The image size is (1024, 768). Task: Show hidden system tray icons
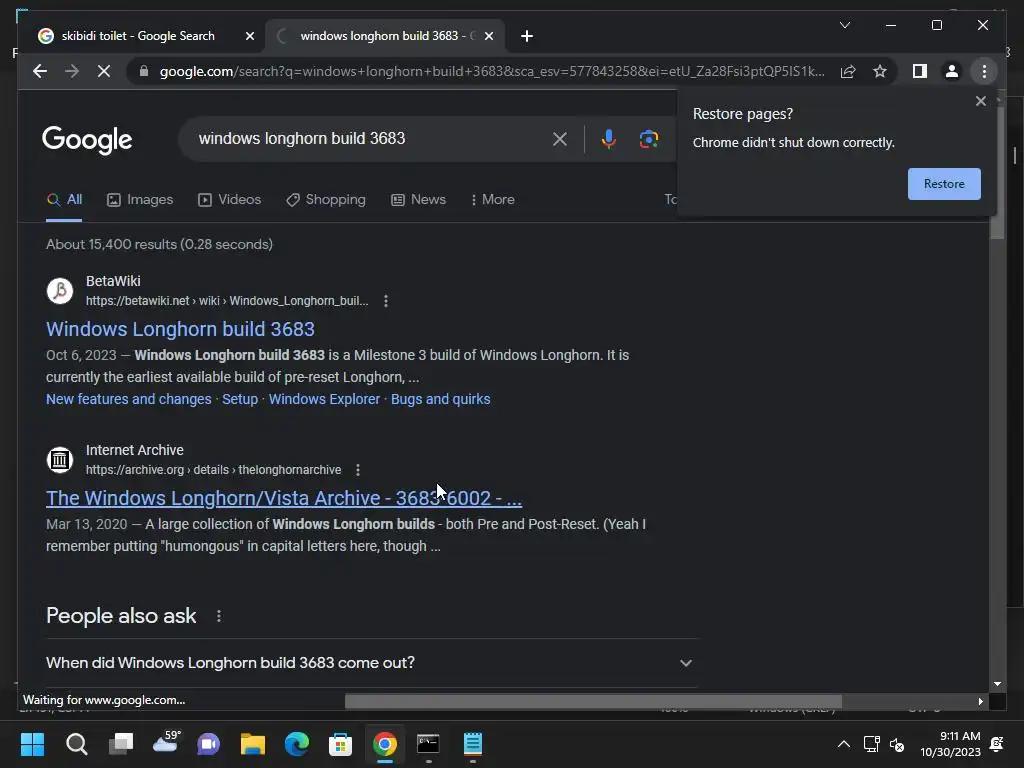pyautogui.click(x=844, y=744)
